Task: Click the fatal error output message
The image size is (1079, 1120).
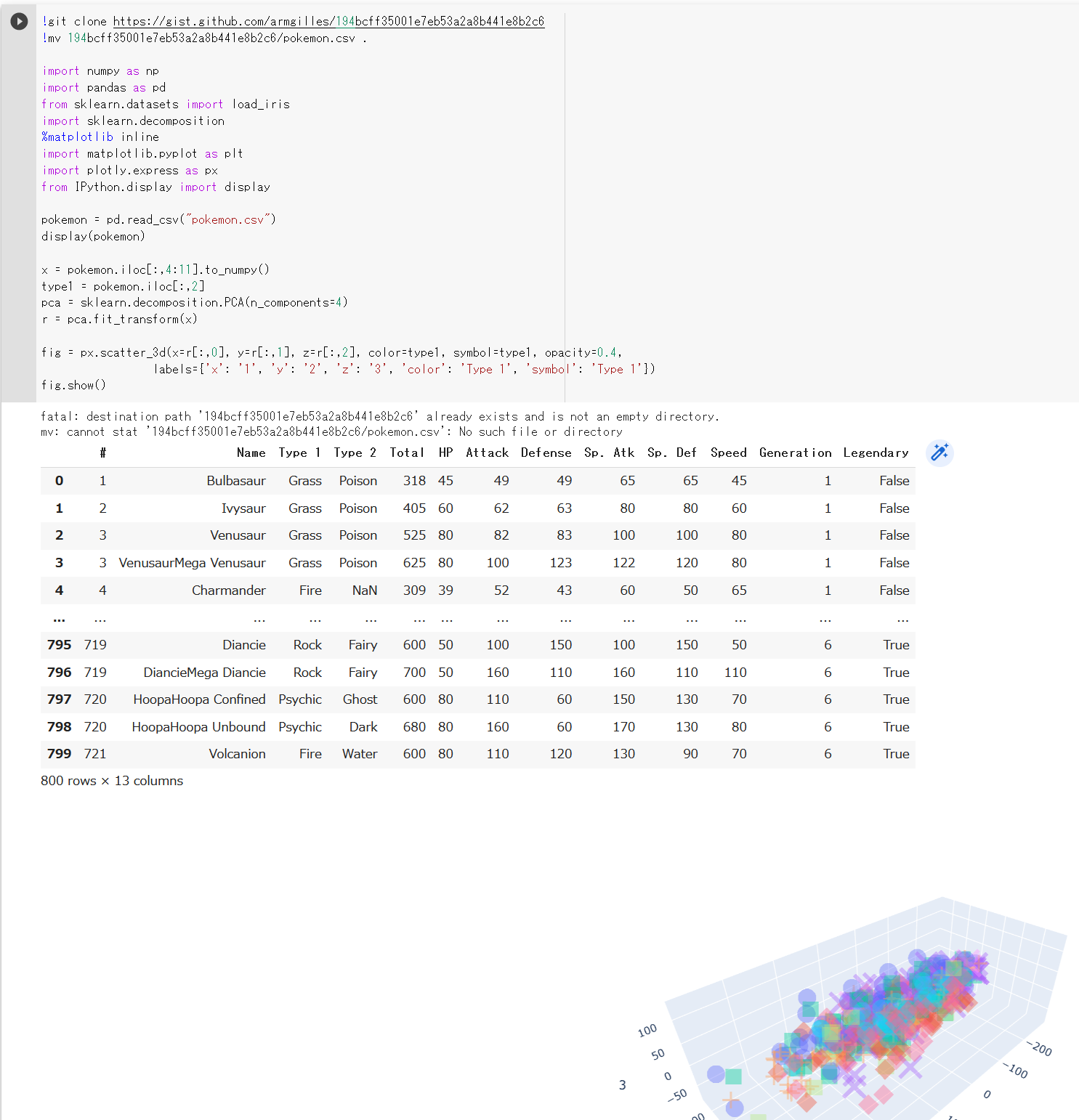Action: pyautogui.click(x=379, y=416)
